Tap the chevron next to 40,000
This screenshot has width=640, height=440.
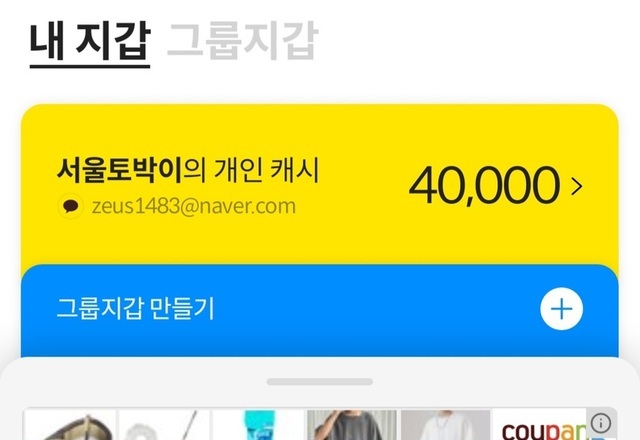pyautogui.click(x=577, y=186)
